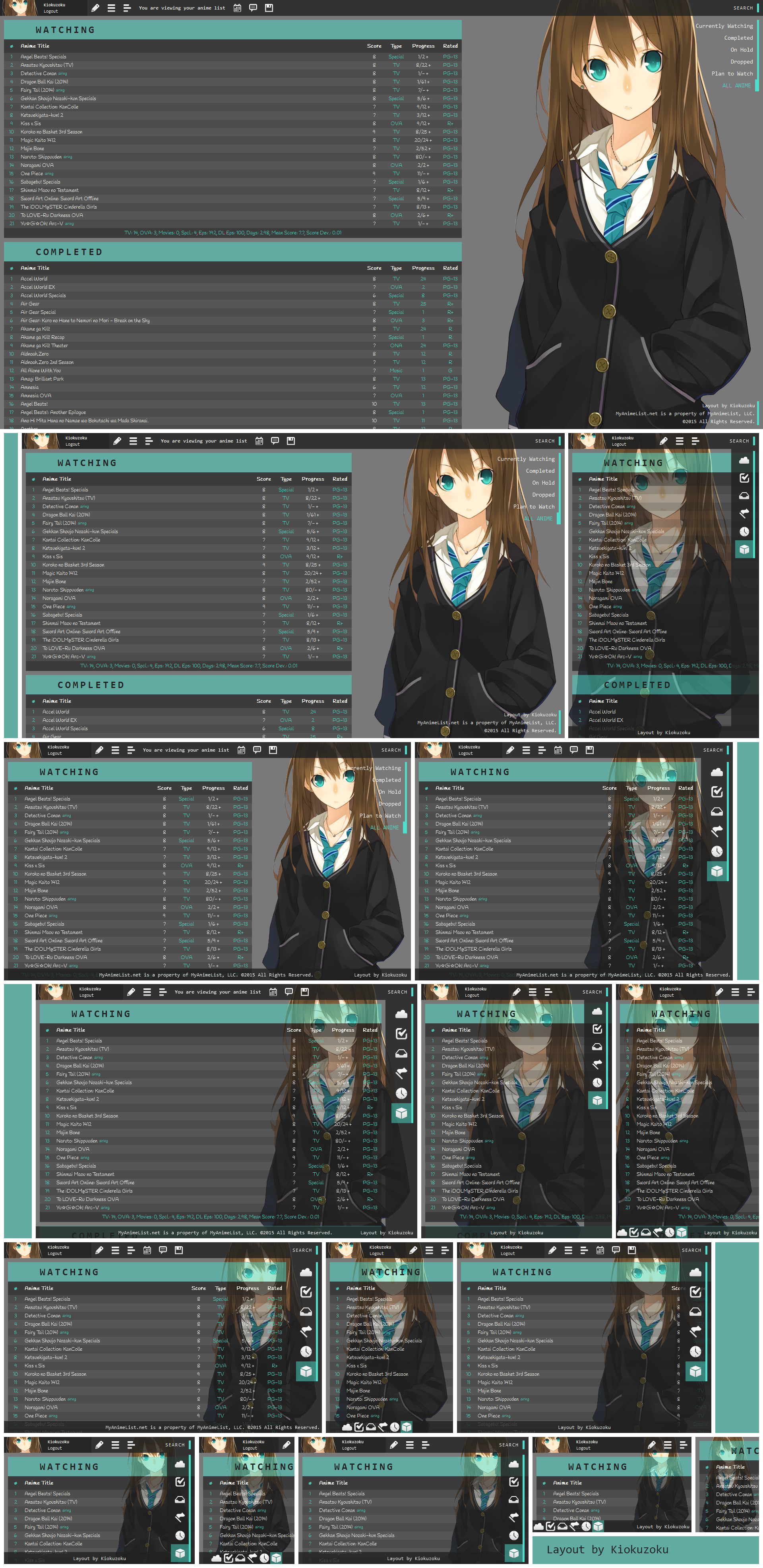
Task: Select Completed in the topmost screenshot's side menu
Action: [738, 38]
